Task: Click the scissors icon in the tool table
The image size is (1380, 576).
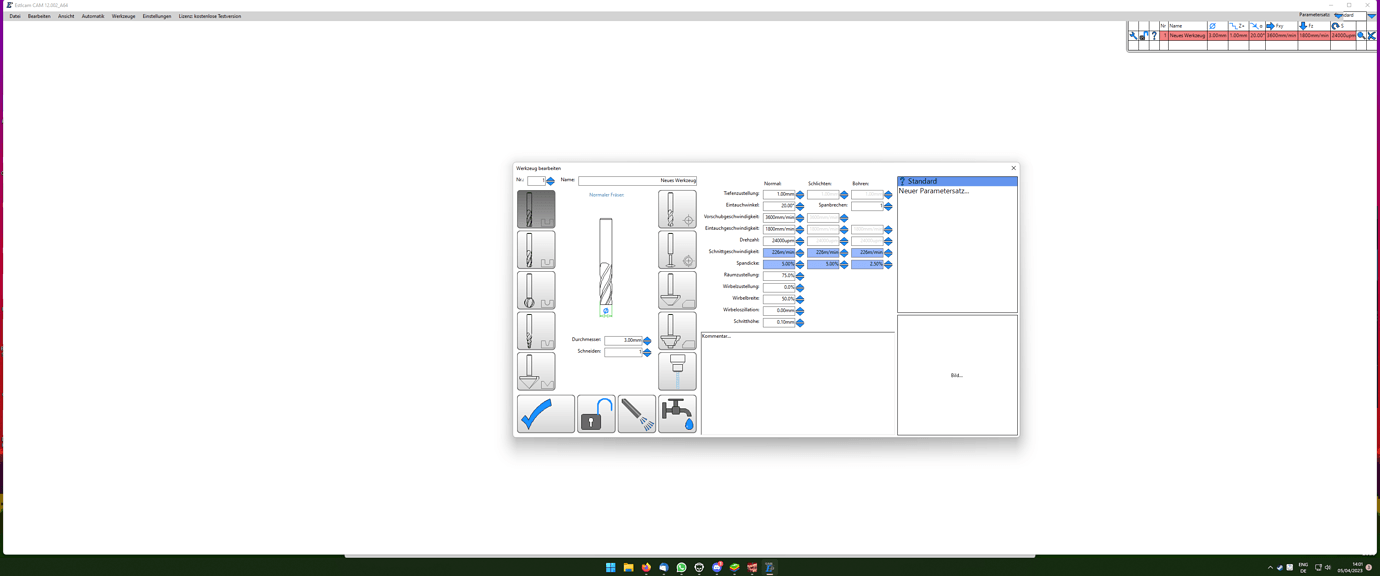Action: (x=1372, y=36)
